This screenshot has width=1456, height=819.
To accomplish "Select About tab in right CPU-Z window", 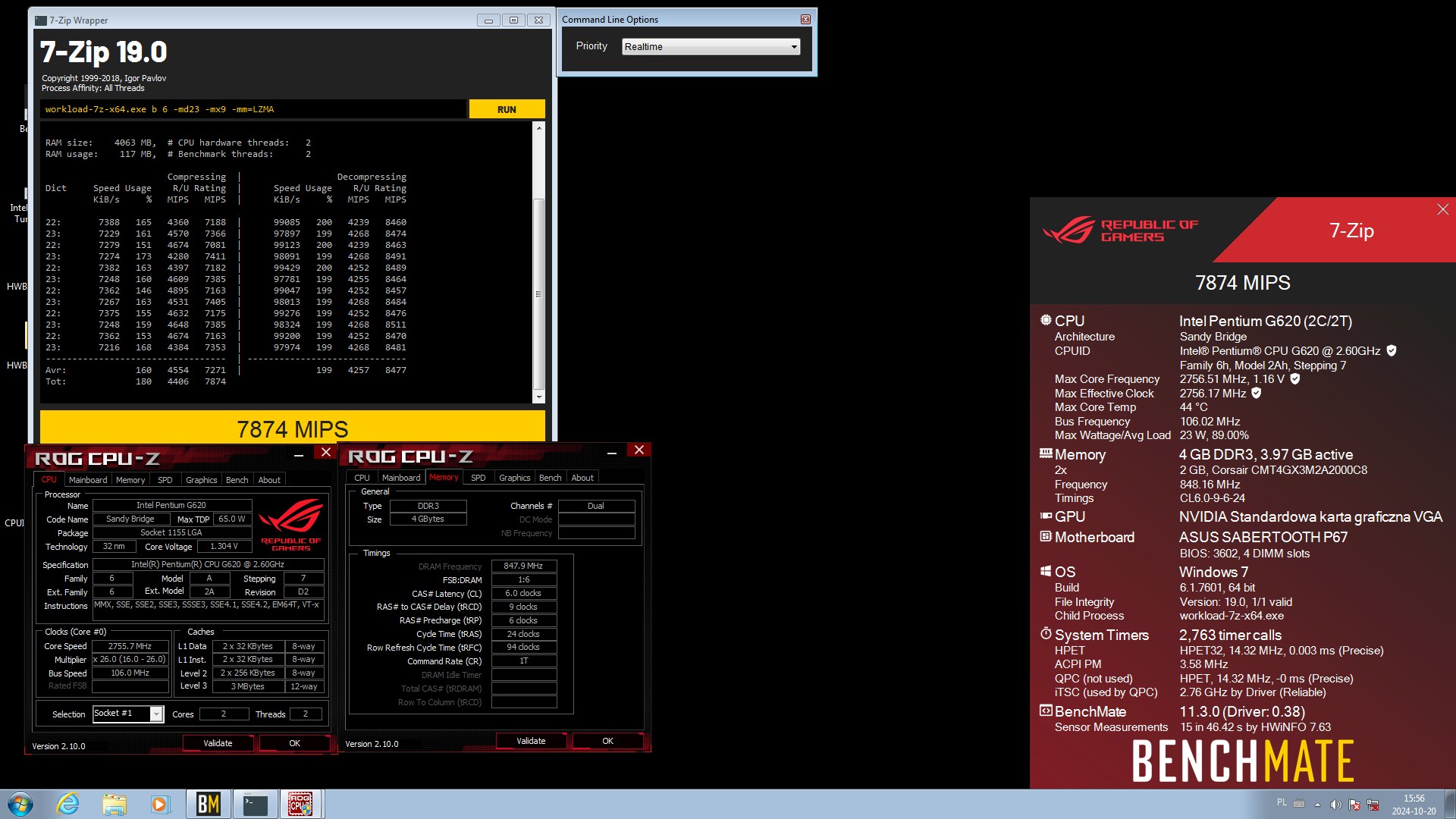I will tap(582, 478).
